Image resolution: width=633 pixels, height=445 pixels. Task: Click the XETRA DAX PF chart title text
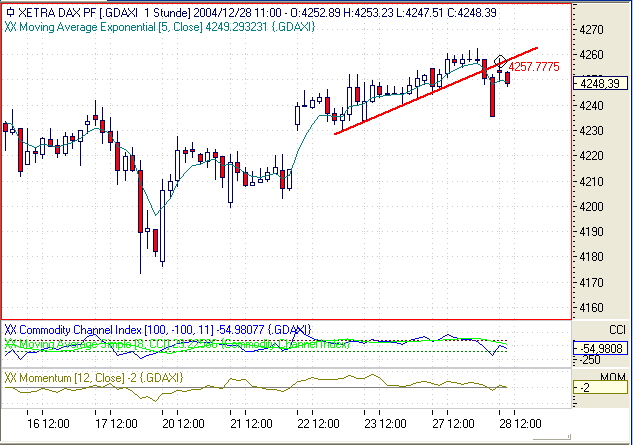[258, 13]
